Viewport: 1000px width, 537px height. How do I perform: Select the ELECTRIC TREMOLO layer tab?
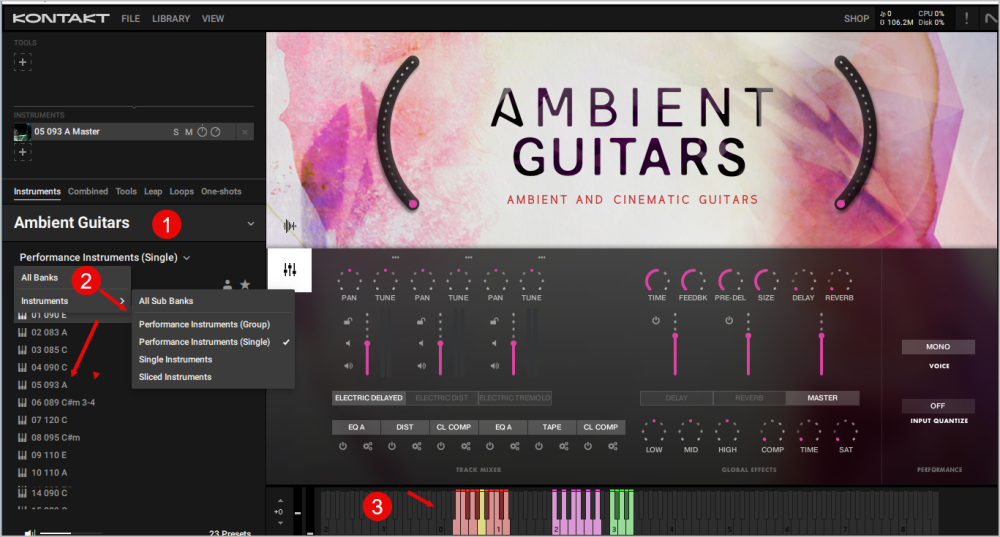pos(515,398)
